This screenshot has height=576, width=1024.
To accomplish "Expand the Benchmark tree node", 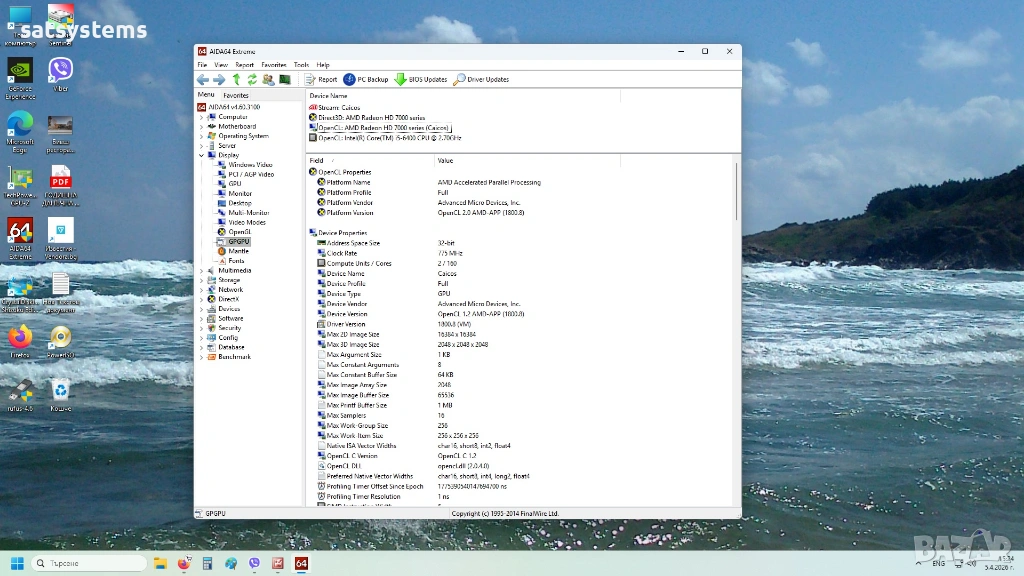I will click(201, 357).
